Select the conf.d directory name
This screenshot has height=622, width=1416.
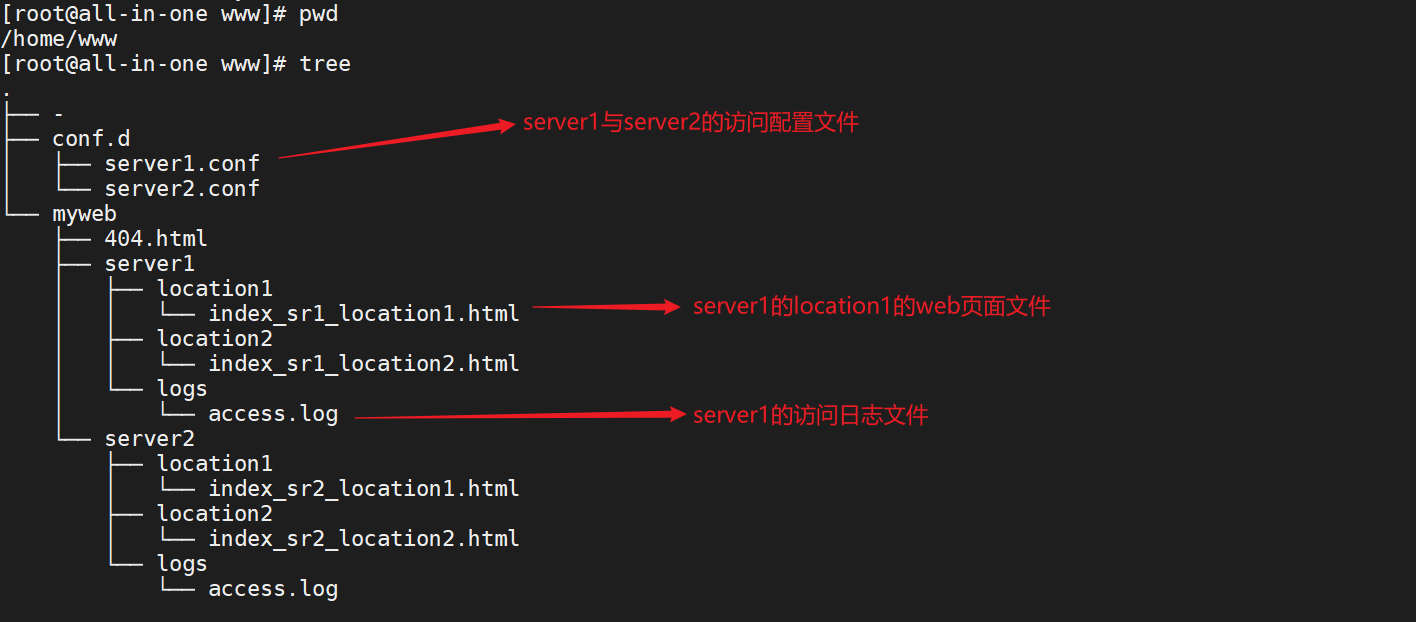[x=91, y=138]
